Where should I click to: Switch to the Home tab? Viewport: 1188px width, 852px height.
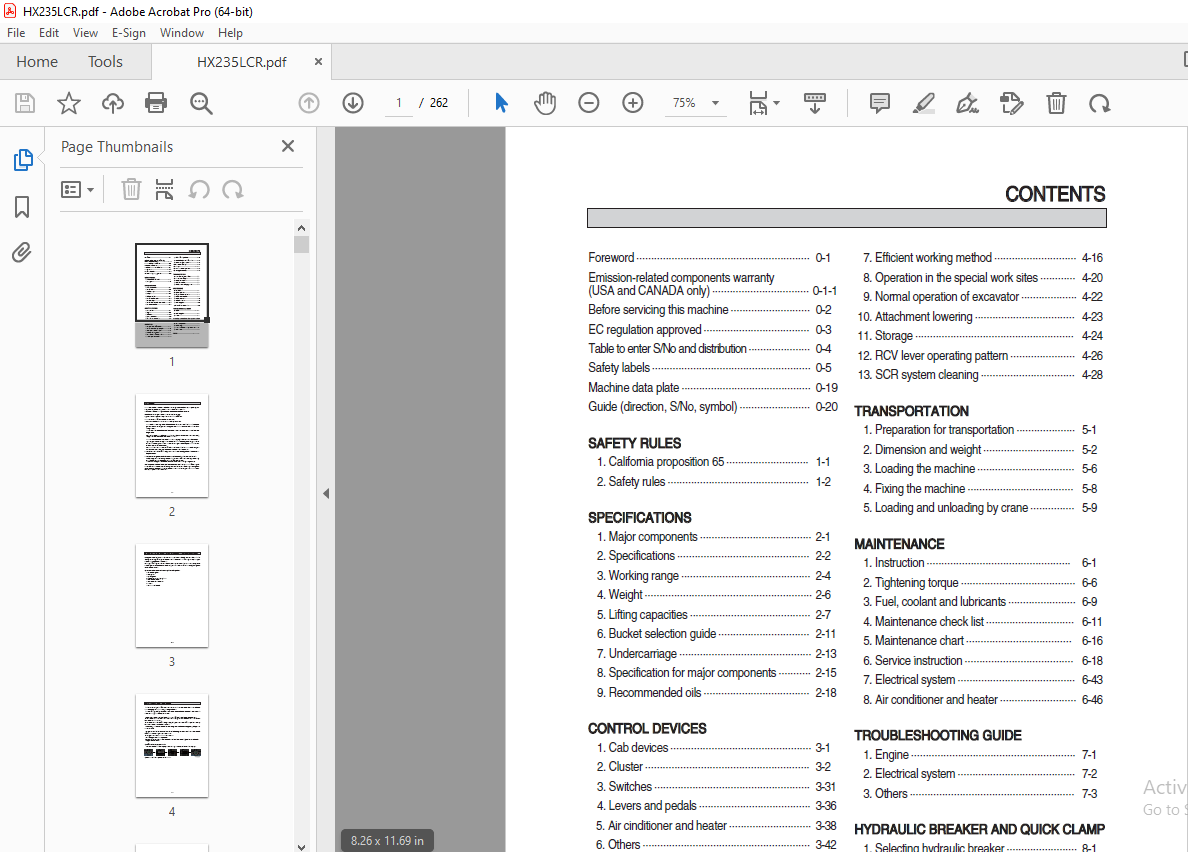click(x=37, y=61)
